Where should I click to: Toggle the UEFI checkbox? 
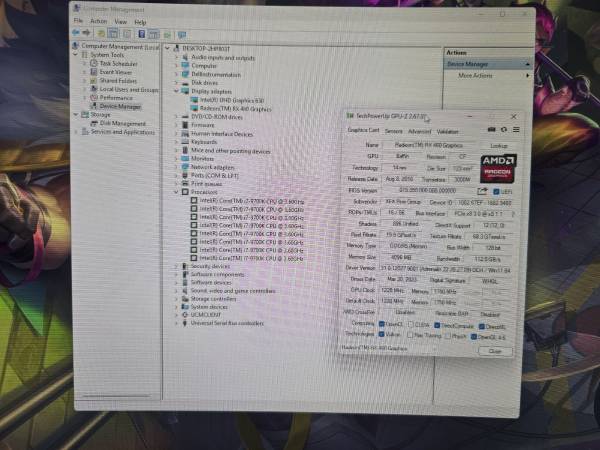point(497,190)
